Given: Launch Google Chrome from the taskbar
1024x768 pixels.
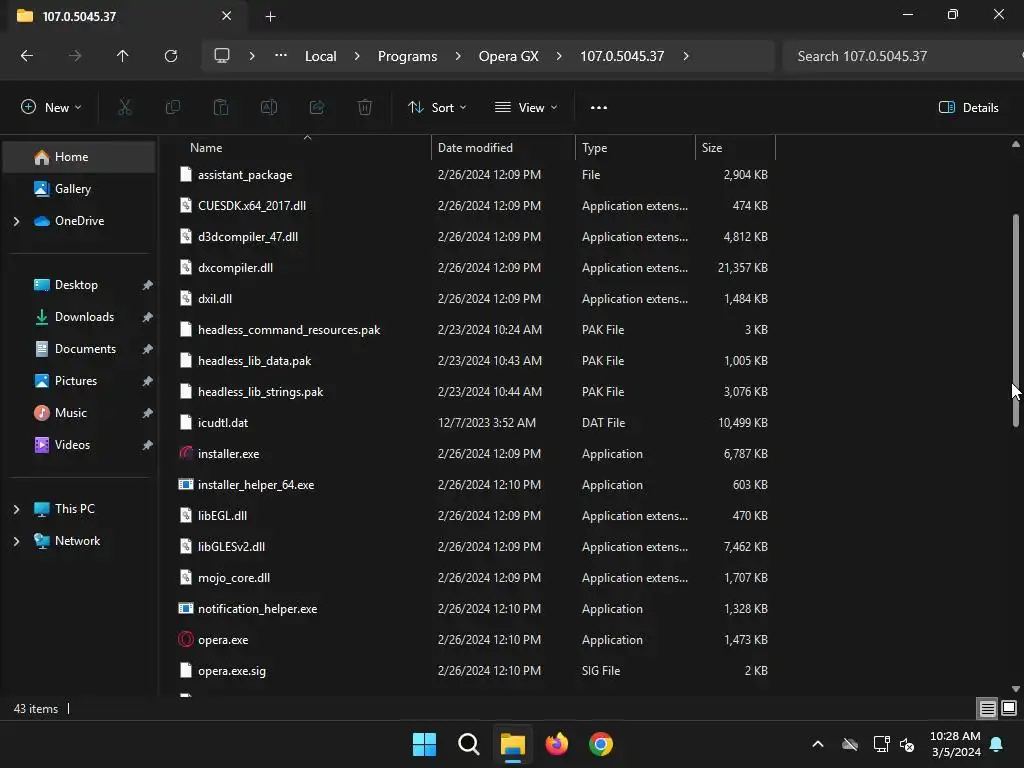Looking at the screenshot, I should tap(601, 744).
